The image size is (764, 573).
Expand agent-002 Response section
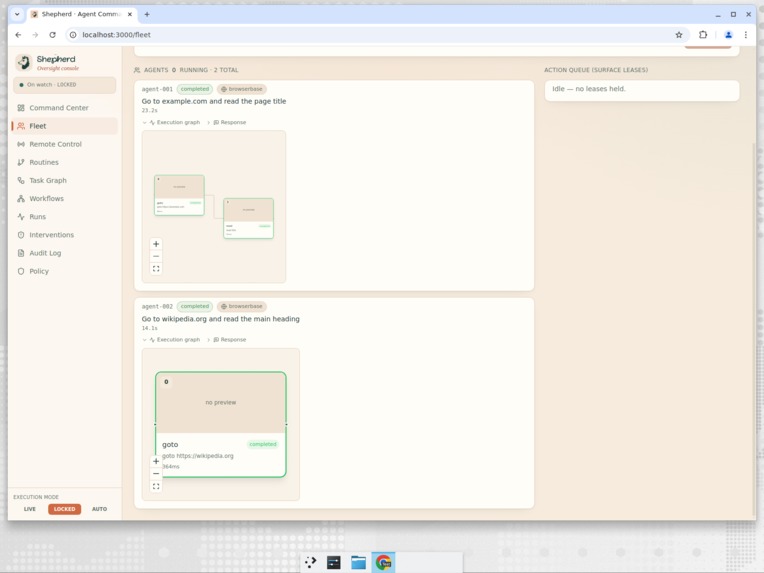coord(227,340)
